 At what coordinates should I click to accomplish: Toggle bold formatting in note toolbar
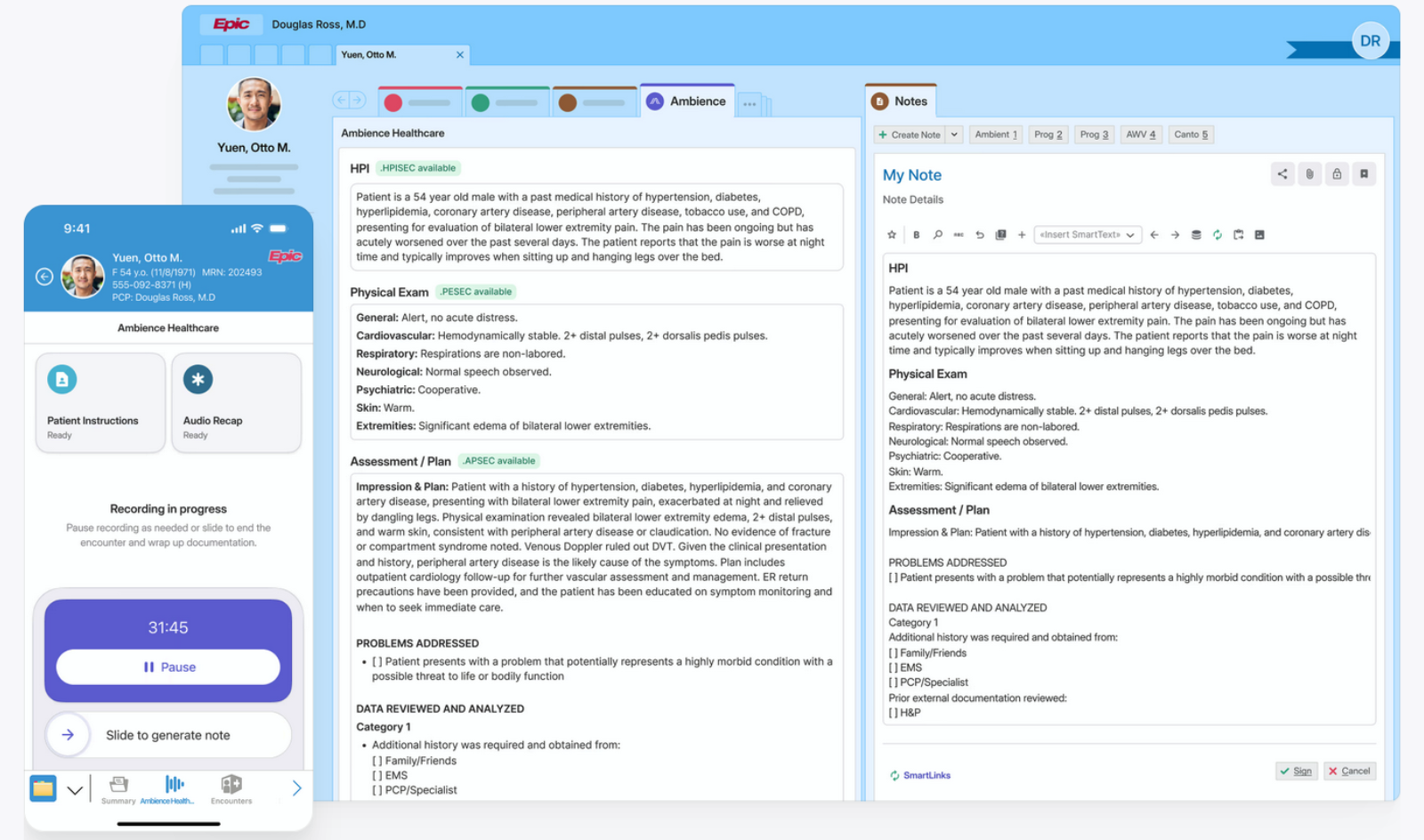(917, 235)
